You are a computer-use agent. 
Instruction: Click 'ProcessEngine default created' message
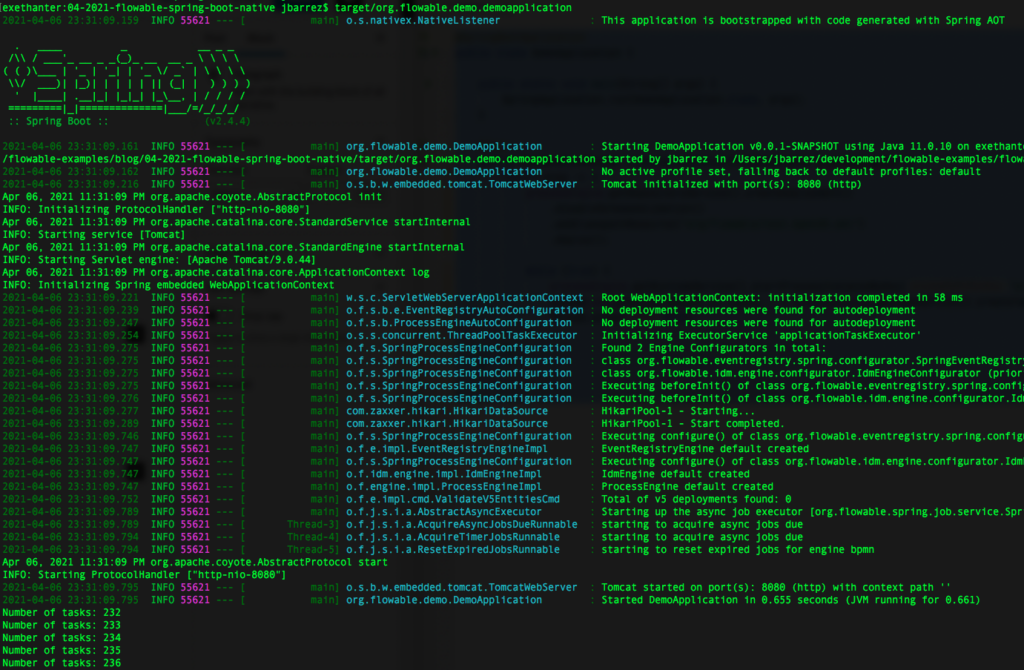point(688,487)
